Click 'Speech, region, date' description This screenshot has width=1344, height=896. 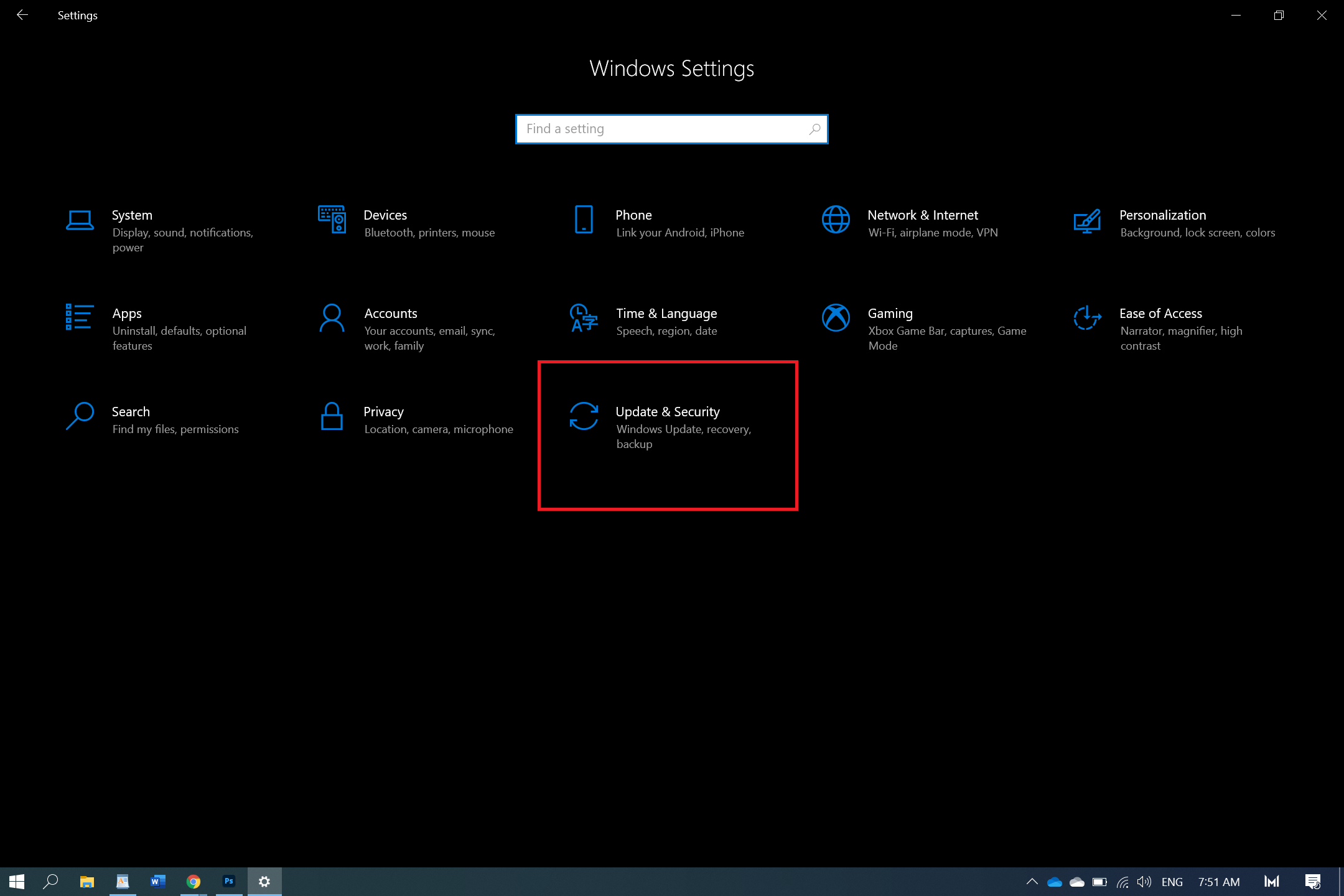(666, 331)
